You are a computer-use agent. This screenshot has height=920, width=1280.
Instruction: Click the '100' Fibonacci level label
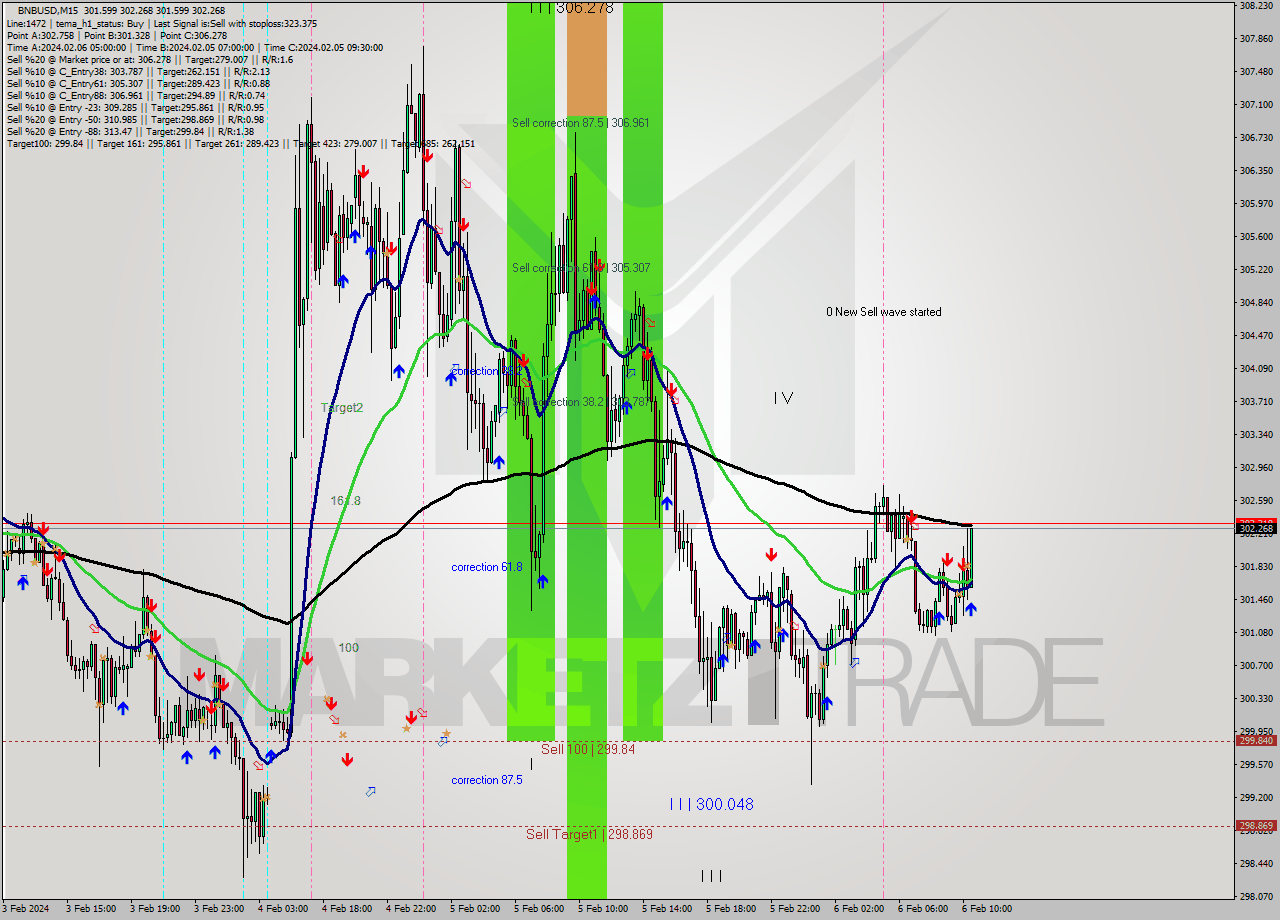[348, 648]
